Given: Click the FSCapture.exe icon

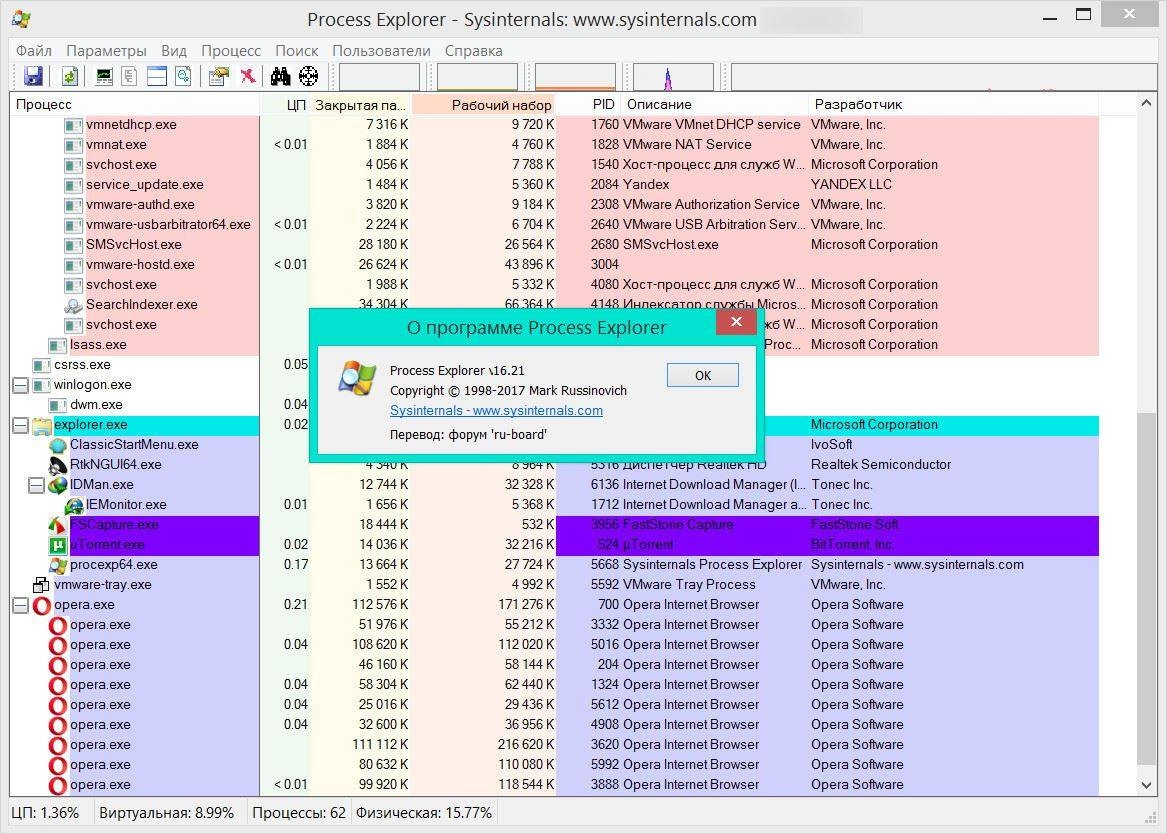Looking at the screenshot, I should point(57,525).
